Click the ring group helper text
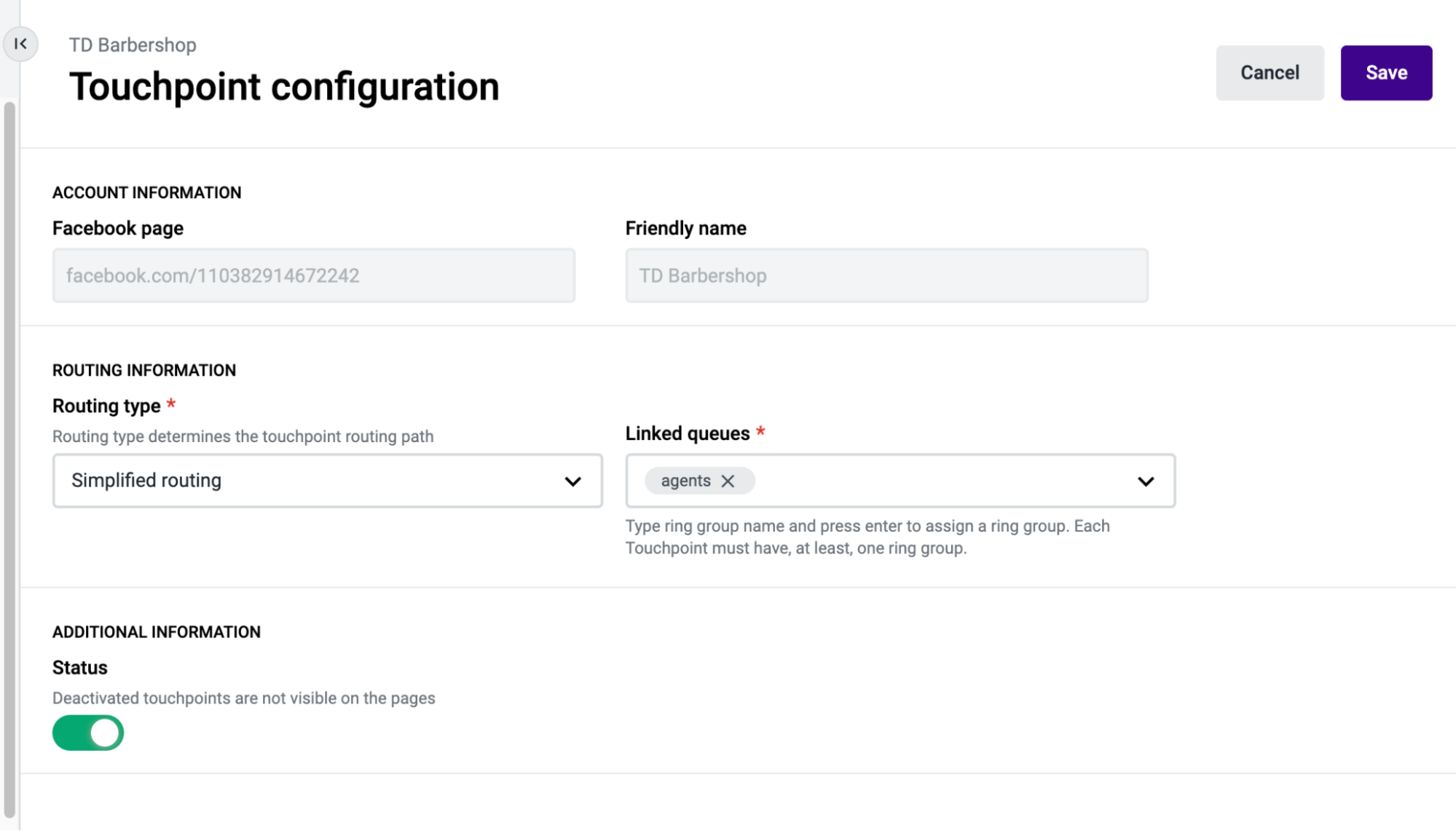 pyautogui.click(x=867, y=537)
